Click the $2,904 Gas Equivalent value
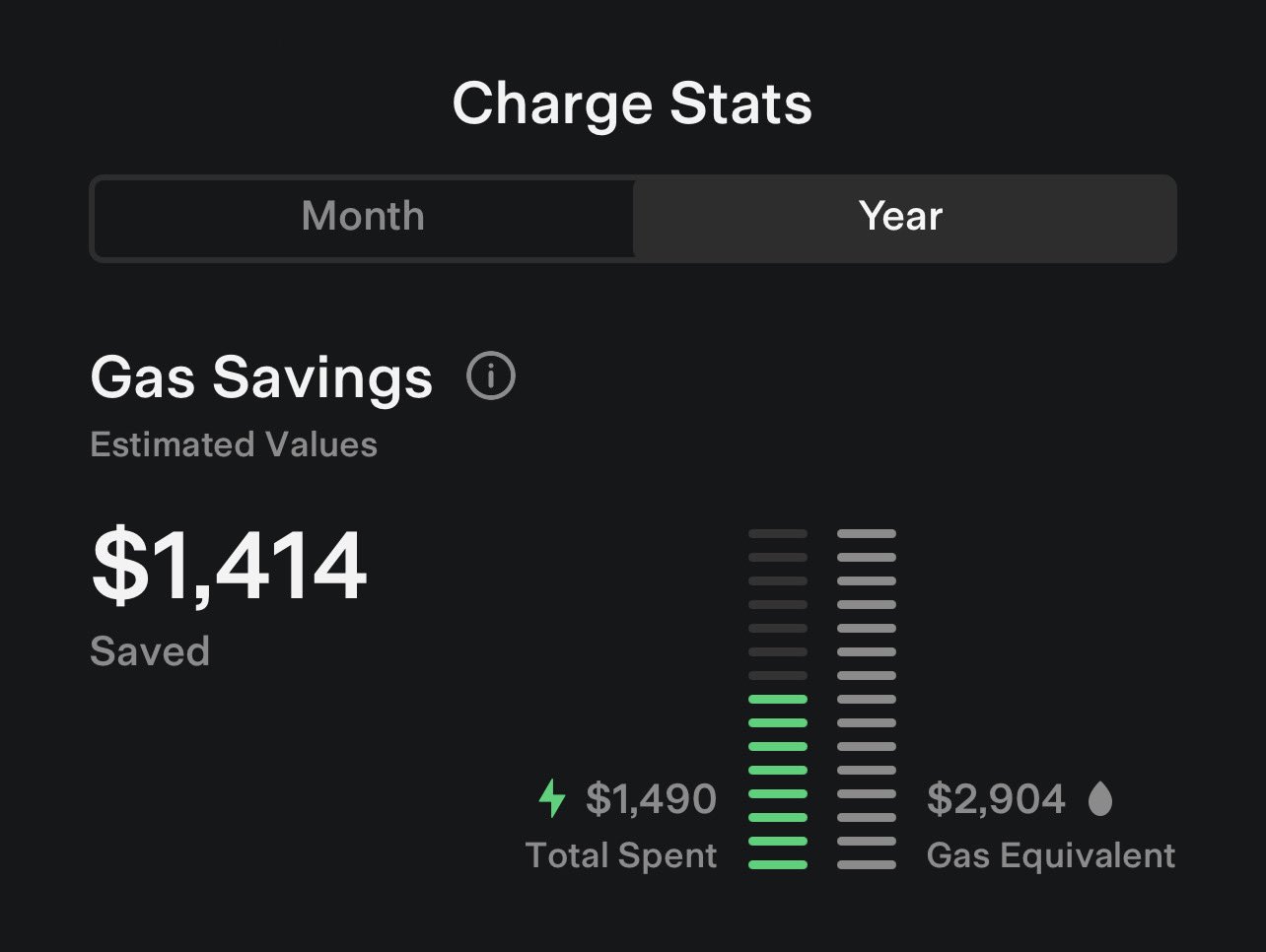 click(x=998, y=798)
